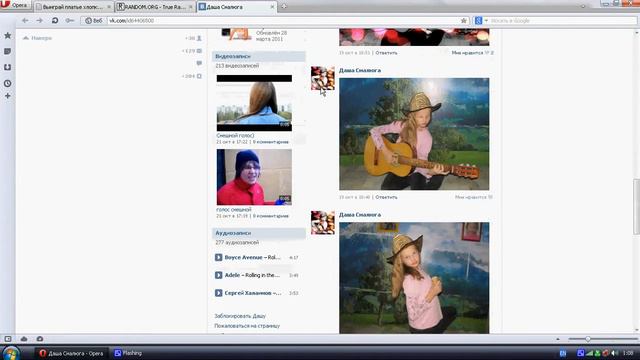Click Ответить under the guitar photo

(x=386, y=197)
